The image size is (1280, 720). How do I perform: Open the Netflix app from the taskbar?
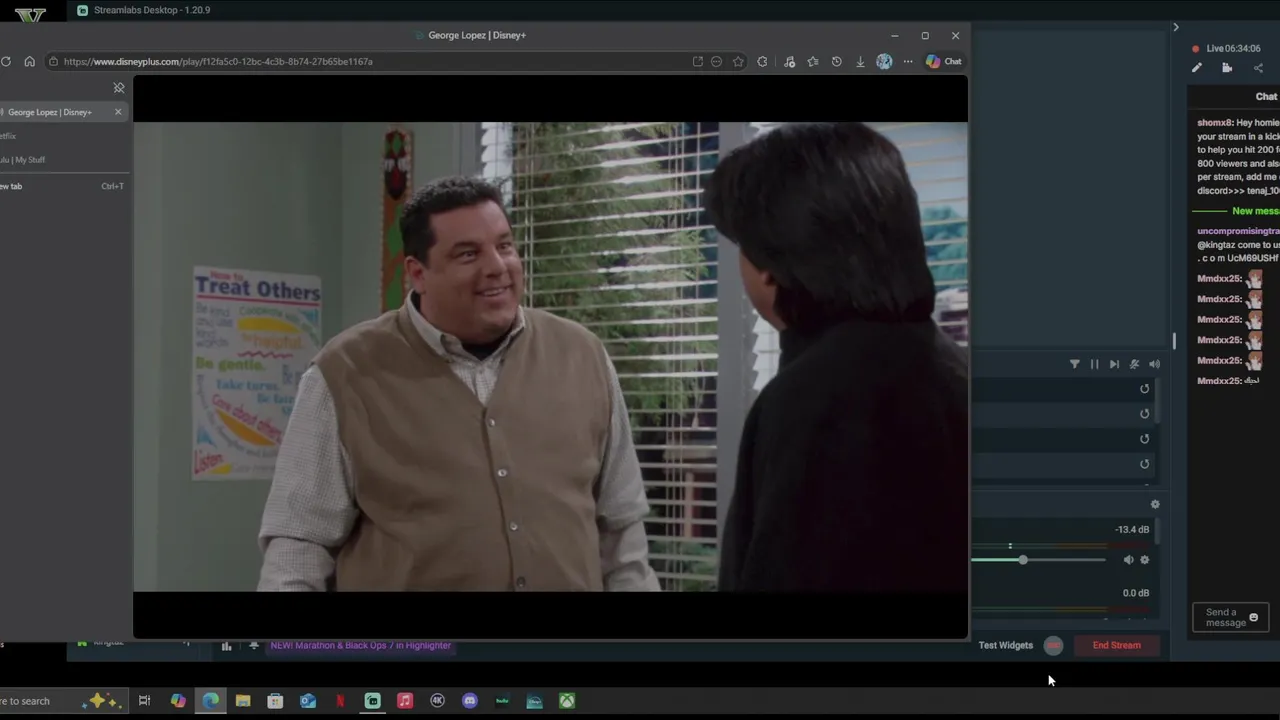click(340, 701)
